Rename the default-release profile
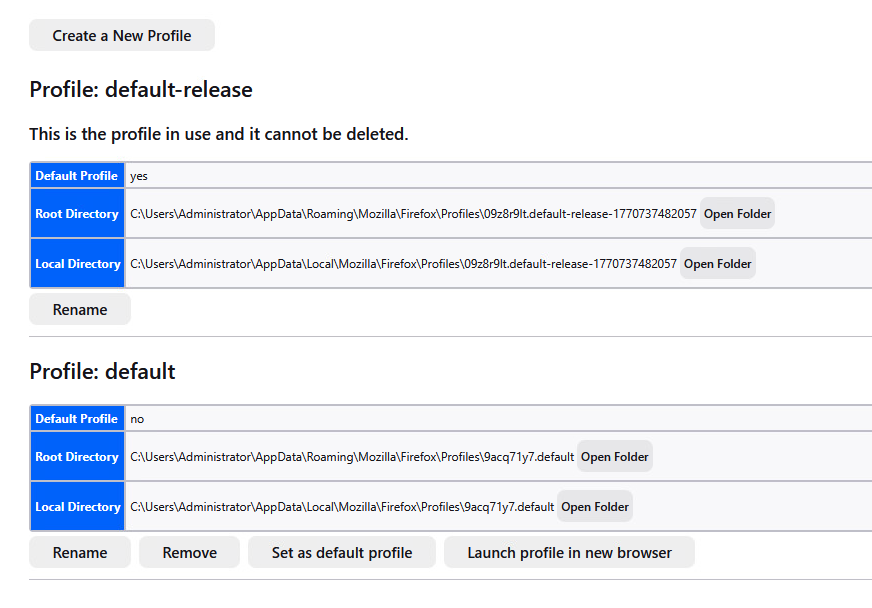872x608 pixels. tap(80, 310)
